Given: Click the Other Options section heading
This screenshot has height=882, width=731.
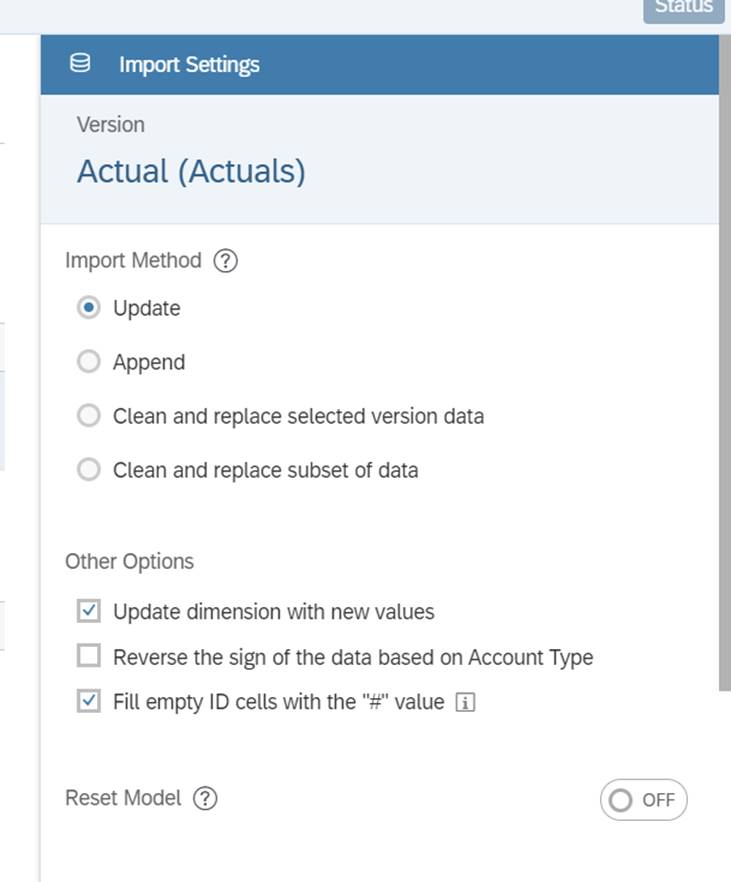Looking at the screenshot, I should [129, 561].
